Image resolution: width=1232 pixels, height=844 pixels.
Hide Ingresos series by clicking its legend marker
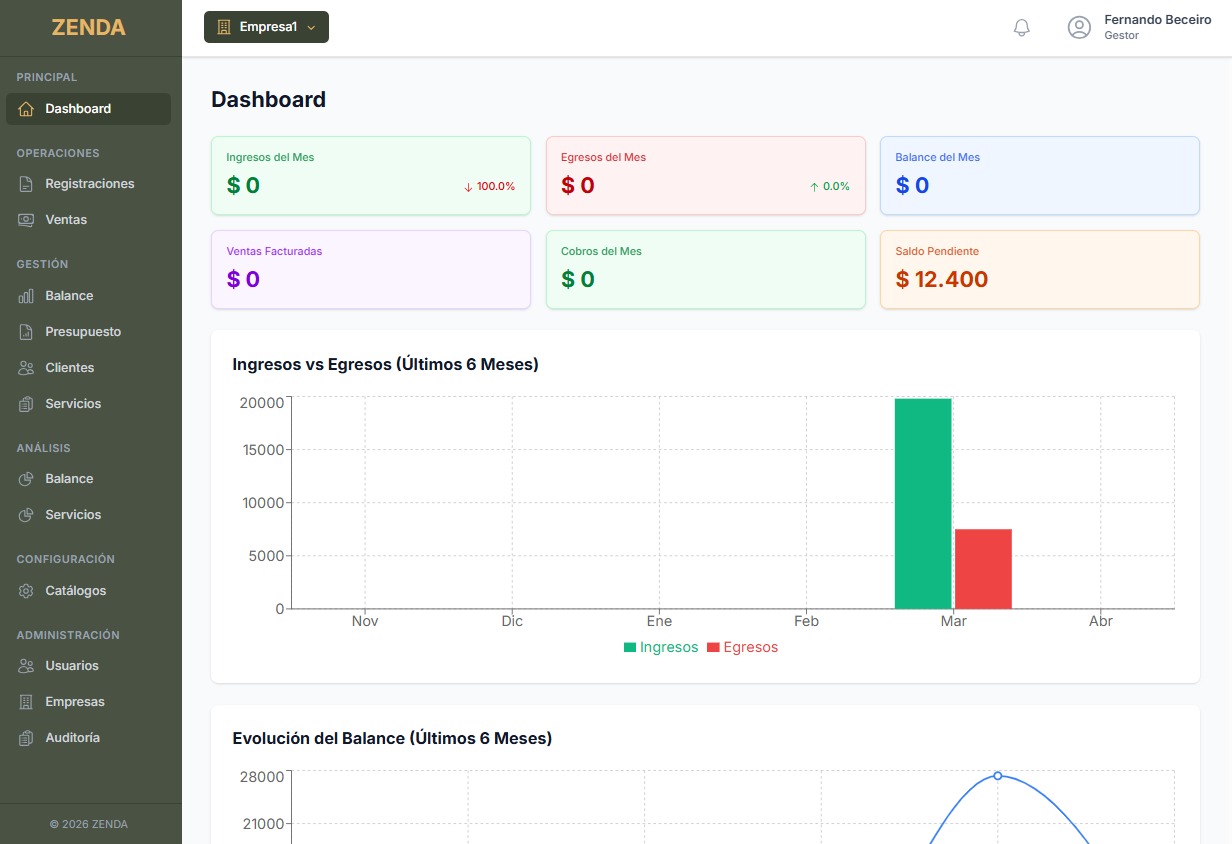pyautogui.click(x=628, y=647)
